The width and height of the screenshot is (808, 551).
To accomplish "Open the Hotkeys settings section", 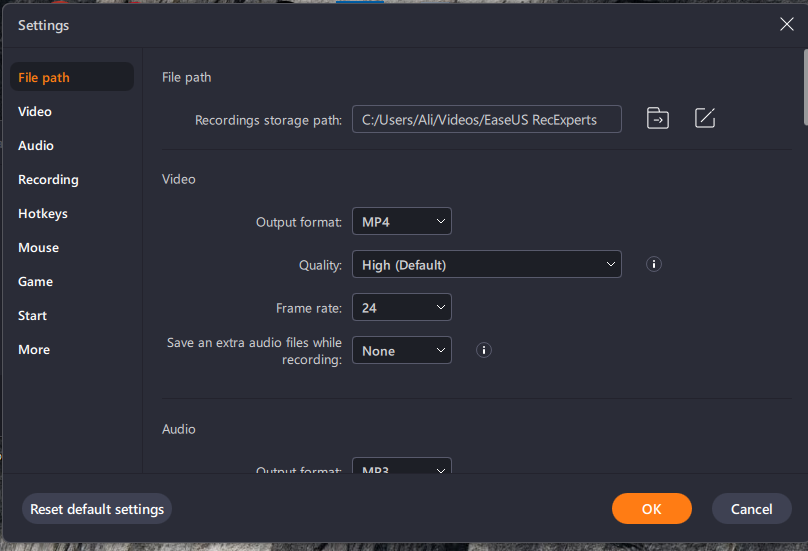I will click(43, 214).
